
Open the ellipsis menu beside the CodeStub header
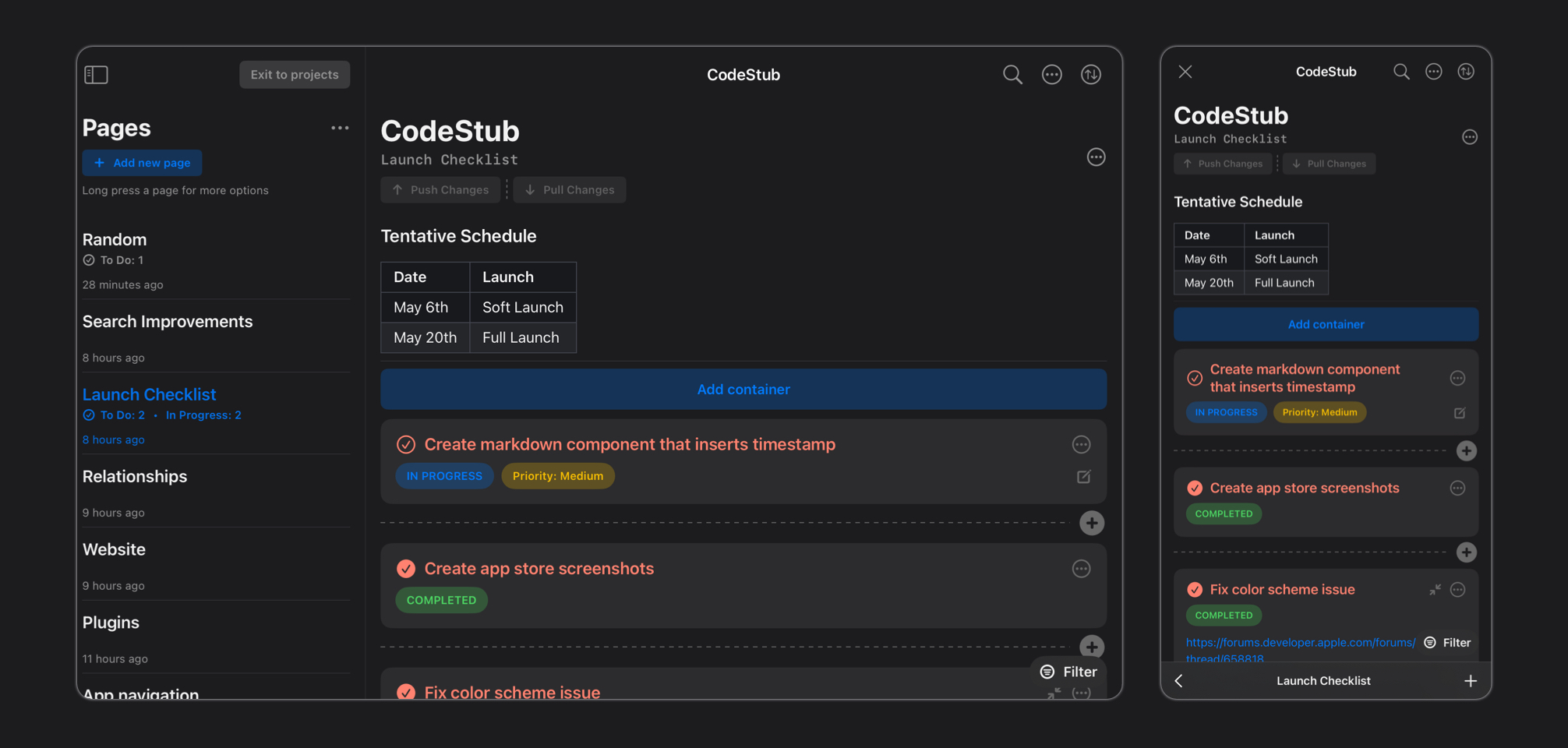[x=1096, y=157]
